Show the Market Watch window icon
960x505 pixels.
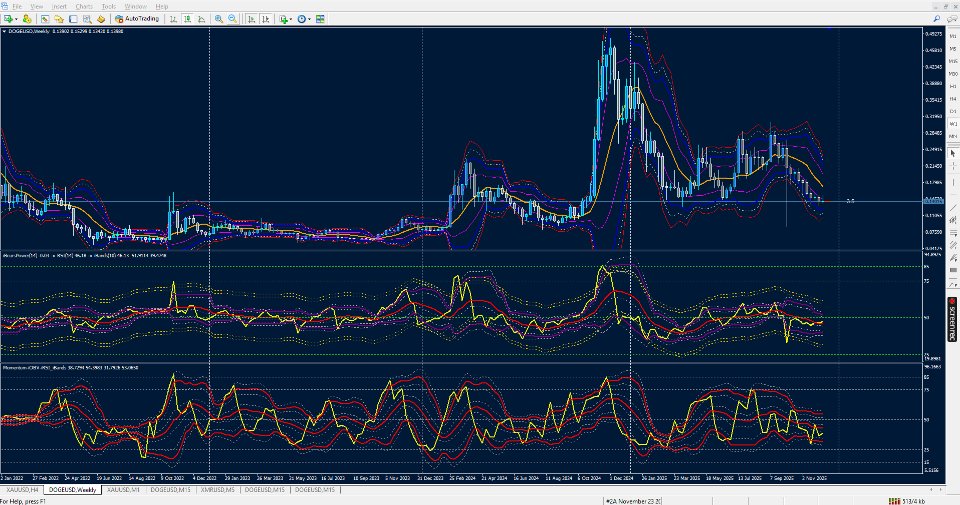click(45, 19)
